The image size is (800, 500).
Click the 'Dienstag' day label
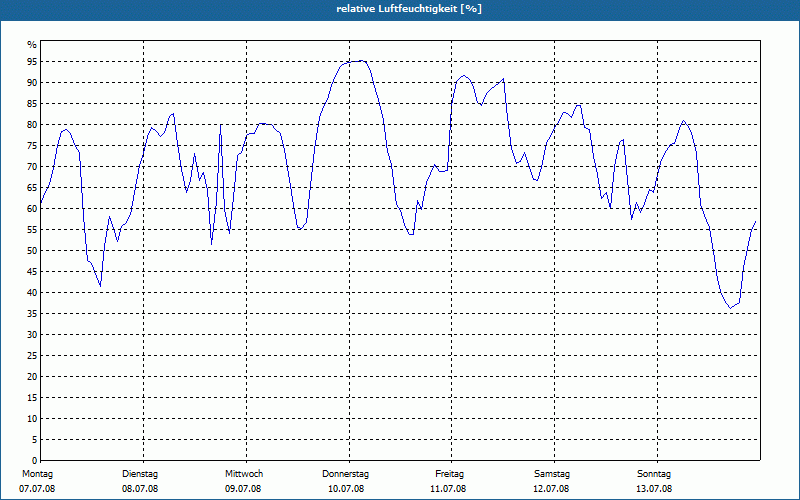tap(140, 474)
